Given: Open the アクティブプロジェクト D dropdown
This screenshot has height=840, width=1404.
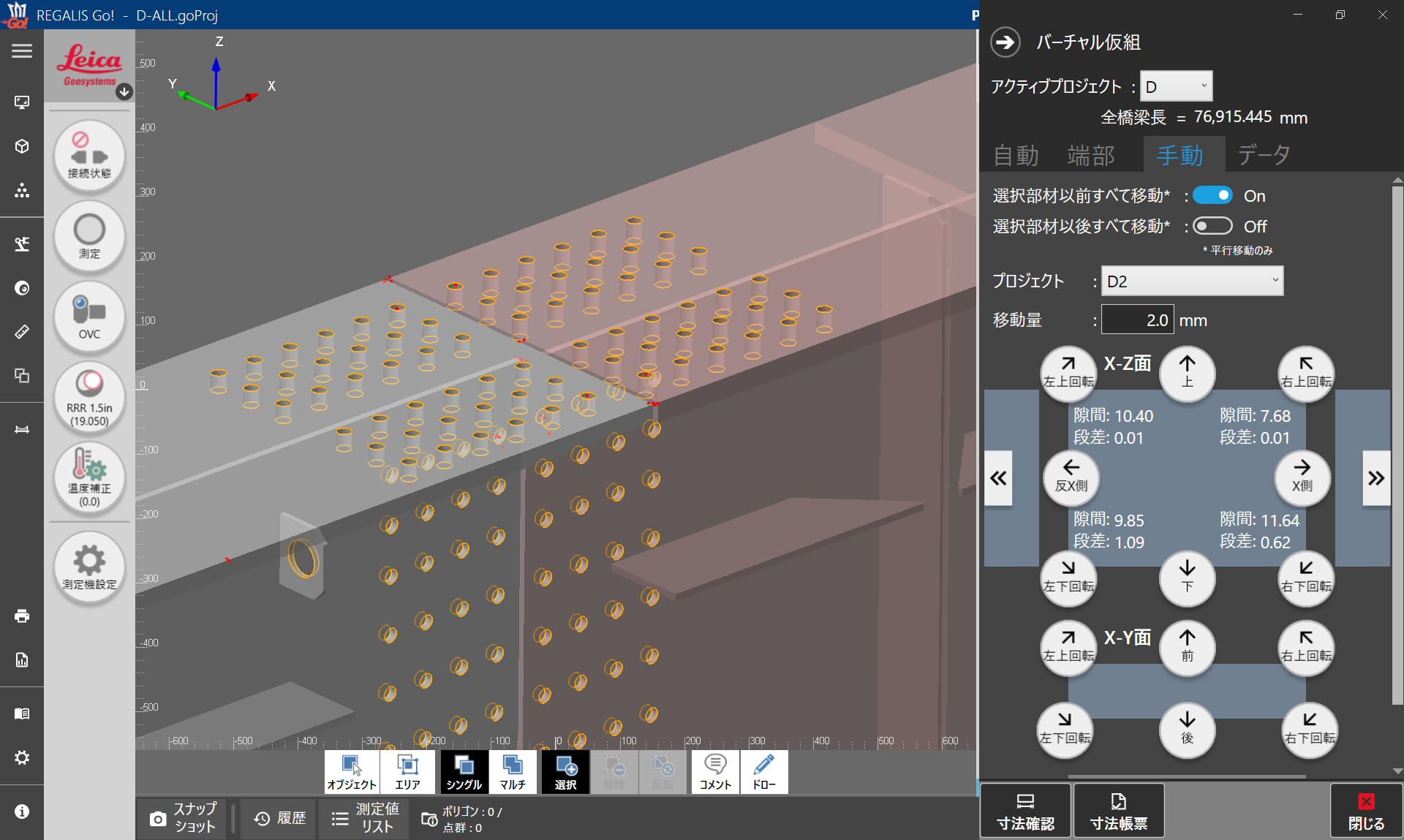Looking at the screenshot, I should coord(1176,87).
